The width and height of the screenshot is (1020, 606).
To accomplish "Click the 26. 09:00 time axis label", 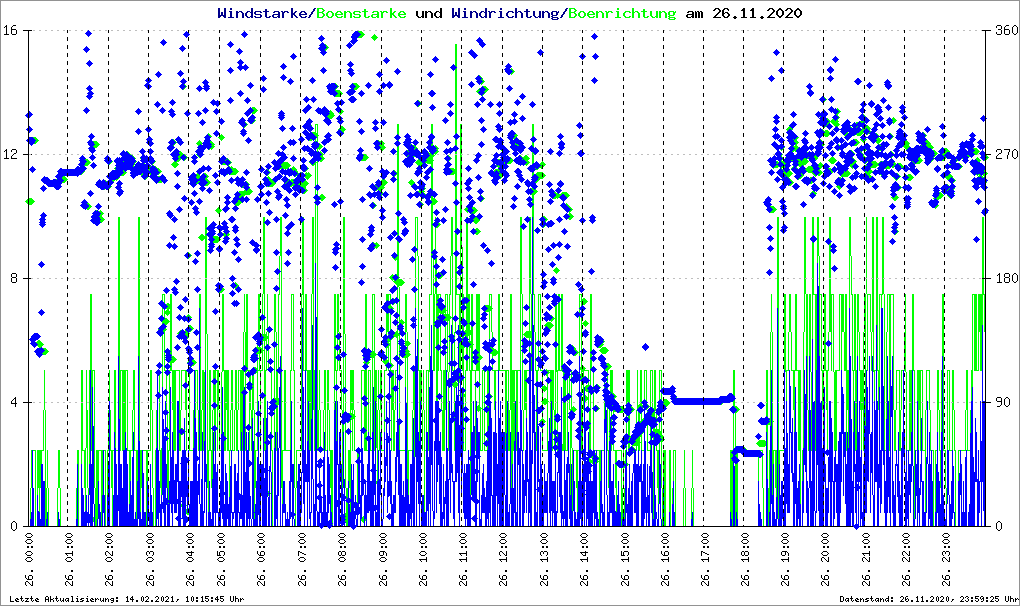I will [x=382, y=559].
